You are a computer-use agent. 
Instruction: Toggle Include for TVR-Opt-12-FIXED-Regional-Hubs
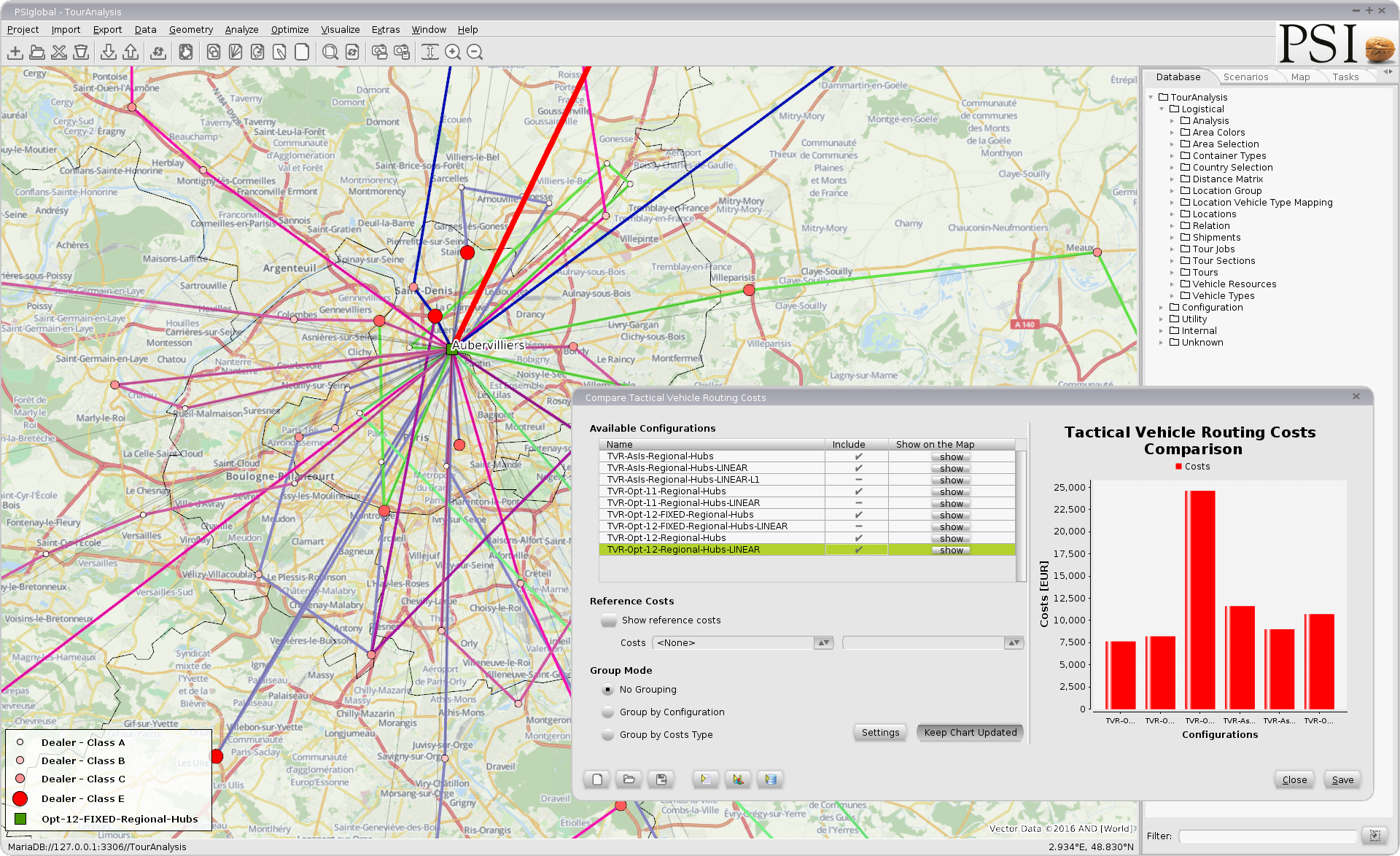point(857,515)
